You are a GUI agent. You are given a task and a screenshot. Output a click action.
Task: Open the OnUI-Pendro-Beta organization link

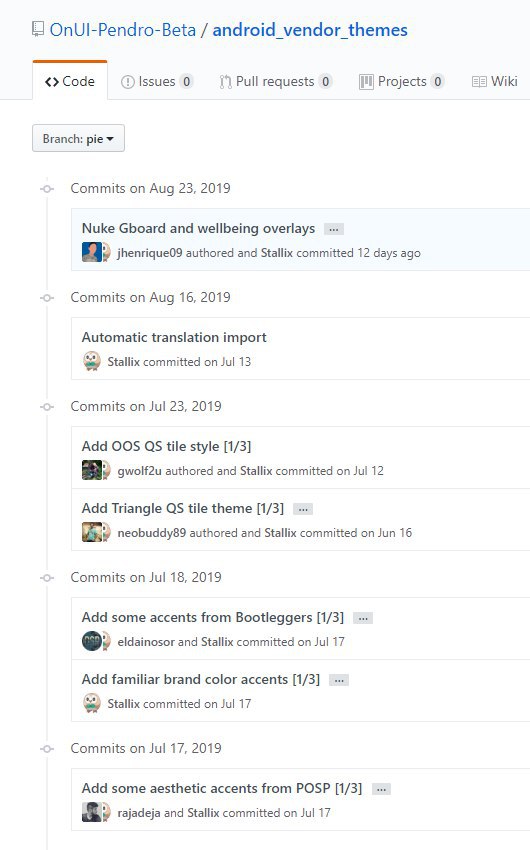[122, 29]
